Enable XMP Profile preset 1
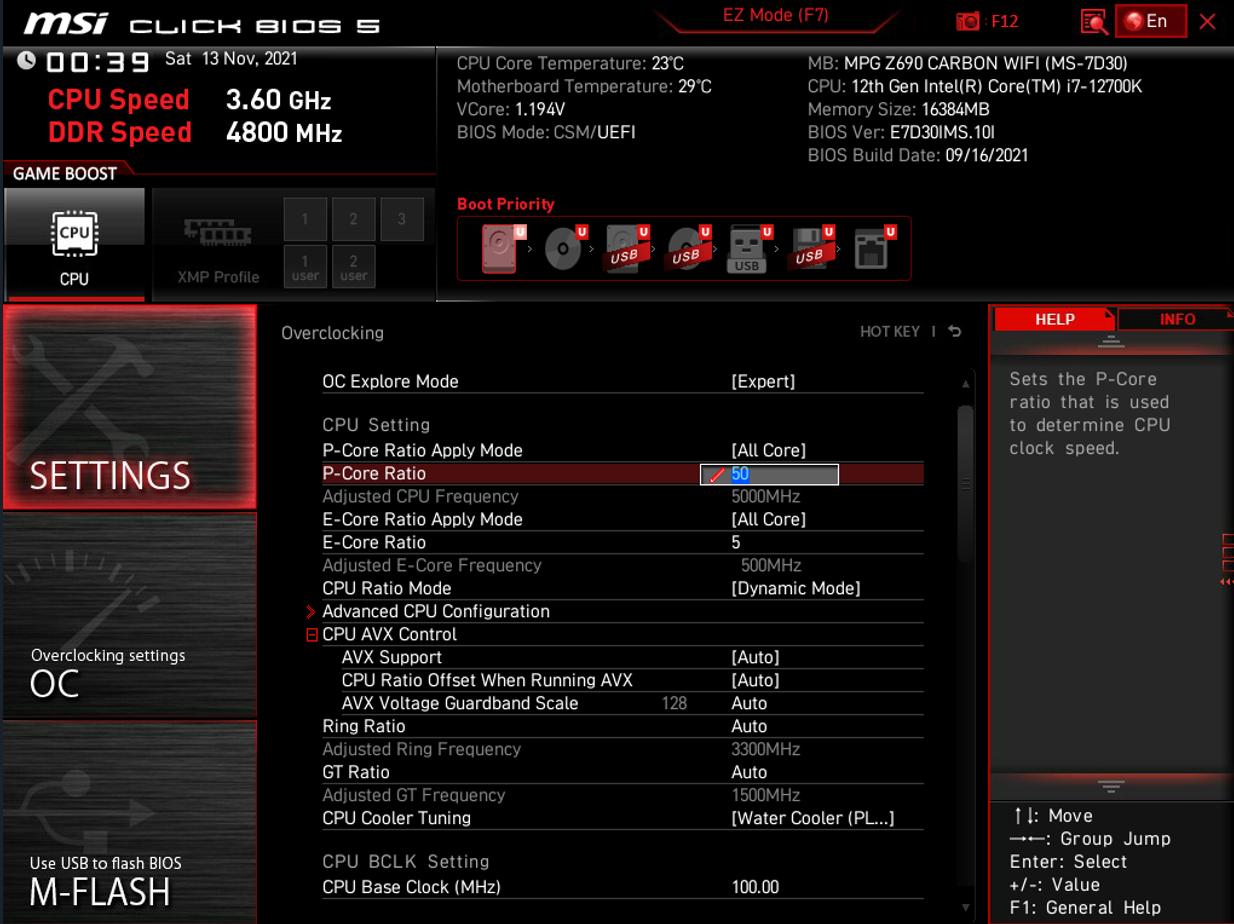 (305, 218)
